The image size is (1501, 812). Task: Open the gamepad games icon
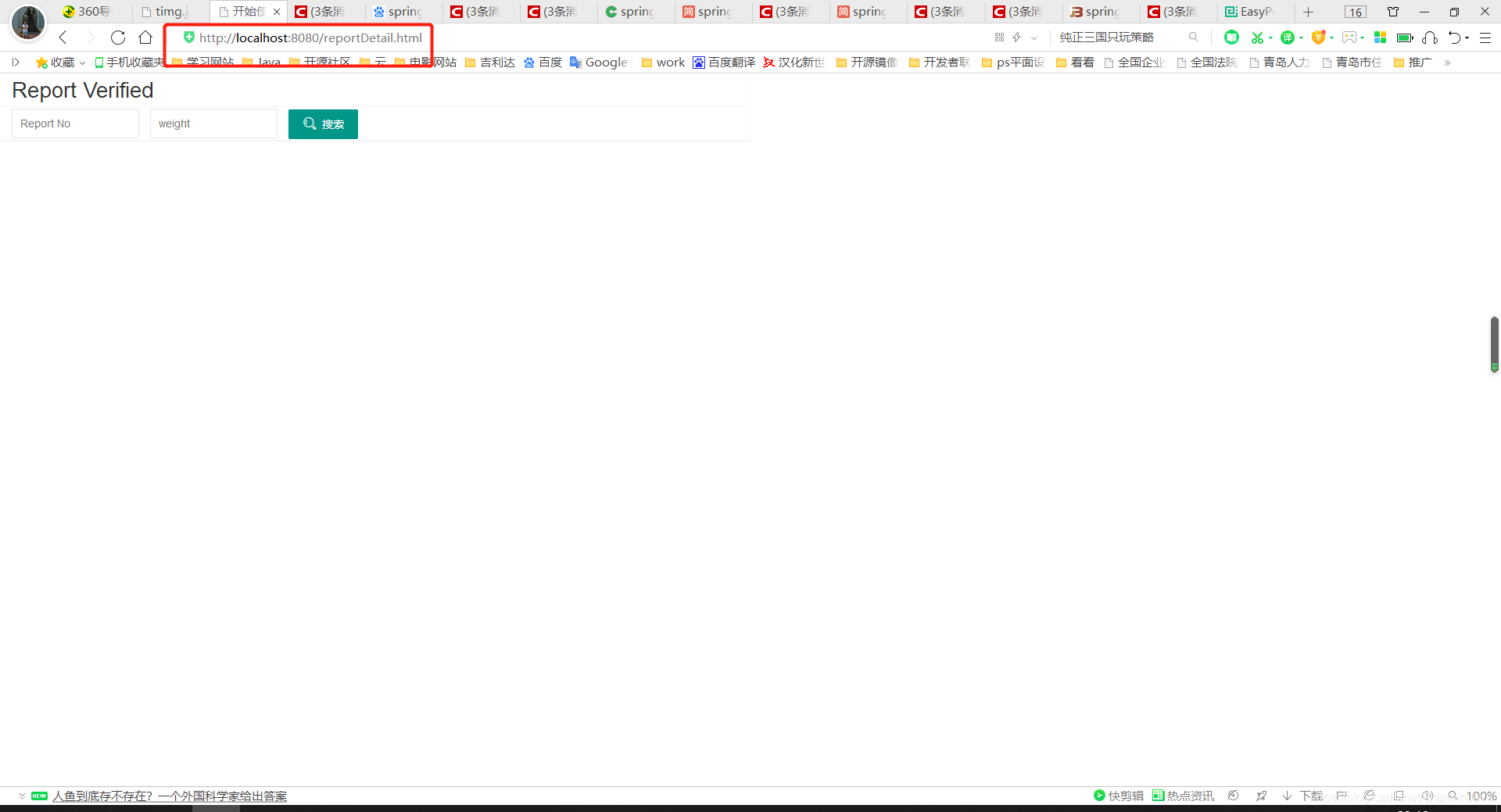(1349, 38)
